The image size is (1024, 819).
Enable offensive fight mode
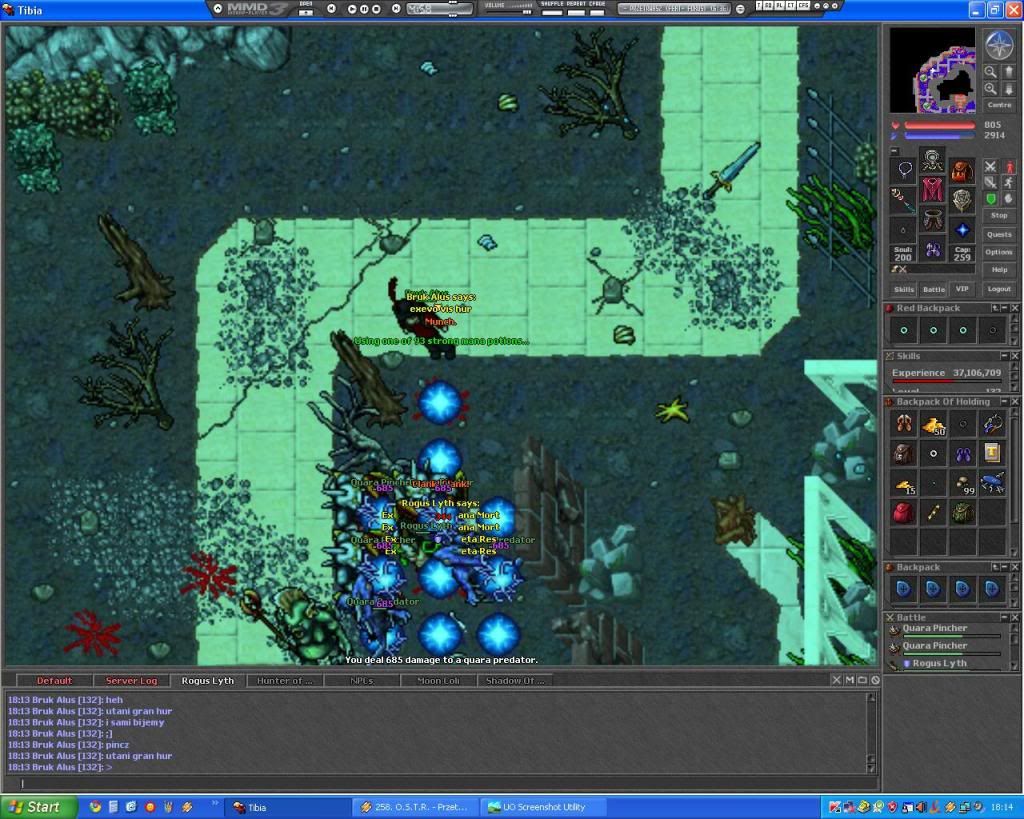click(991, 167)
